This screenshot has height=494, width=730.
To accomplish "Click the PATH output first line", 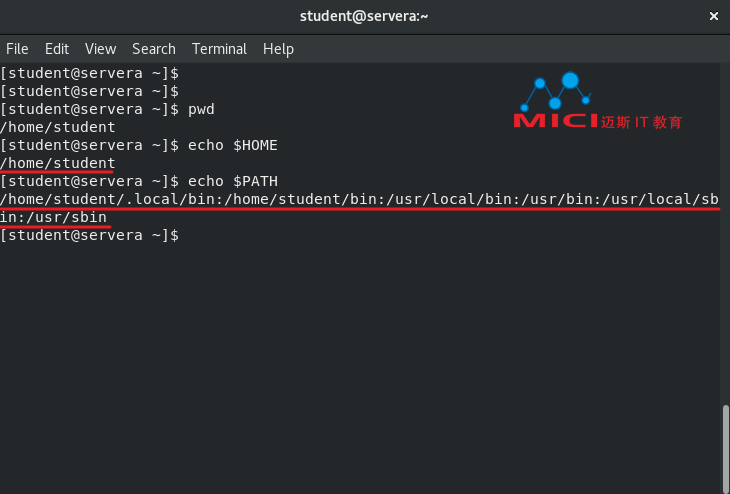I will coord(359,199).
